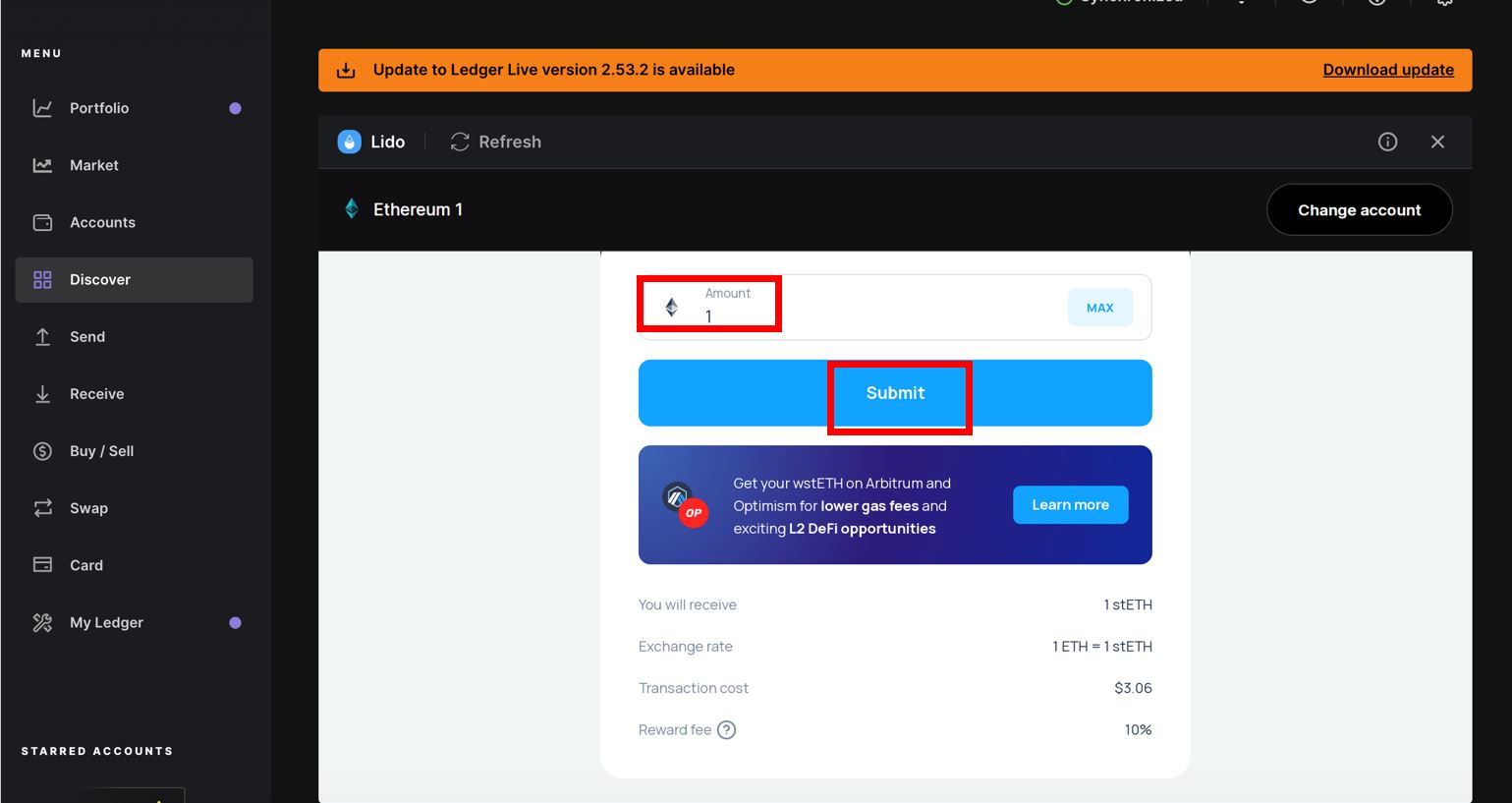Open My Ledger in the sidebar
This screenshot has height=803, width=1512.
(x=134, y=622)
